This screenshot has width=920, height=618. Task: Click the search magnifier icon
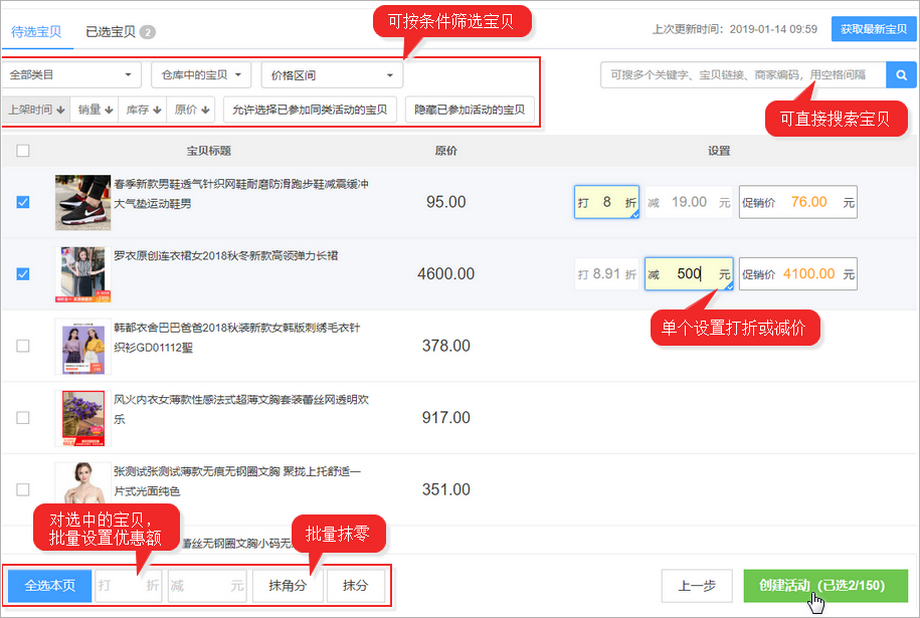click(900, 74)
